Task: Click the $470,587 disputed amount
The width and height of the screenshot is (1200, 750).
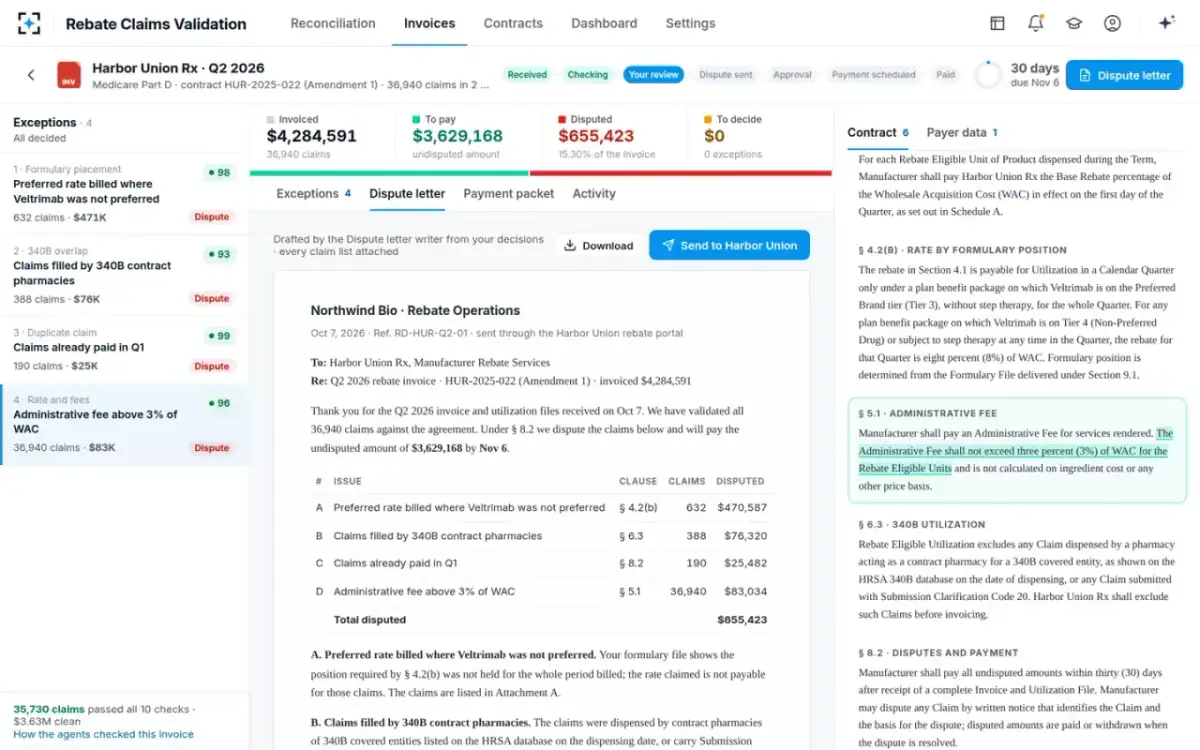Action: 743,508
